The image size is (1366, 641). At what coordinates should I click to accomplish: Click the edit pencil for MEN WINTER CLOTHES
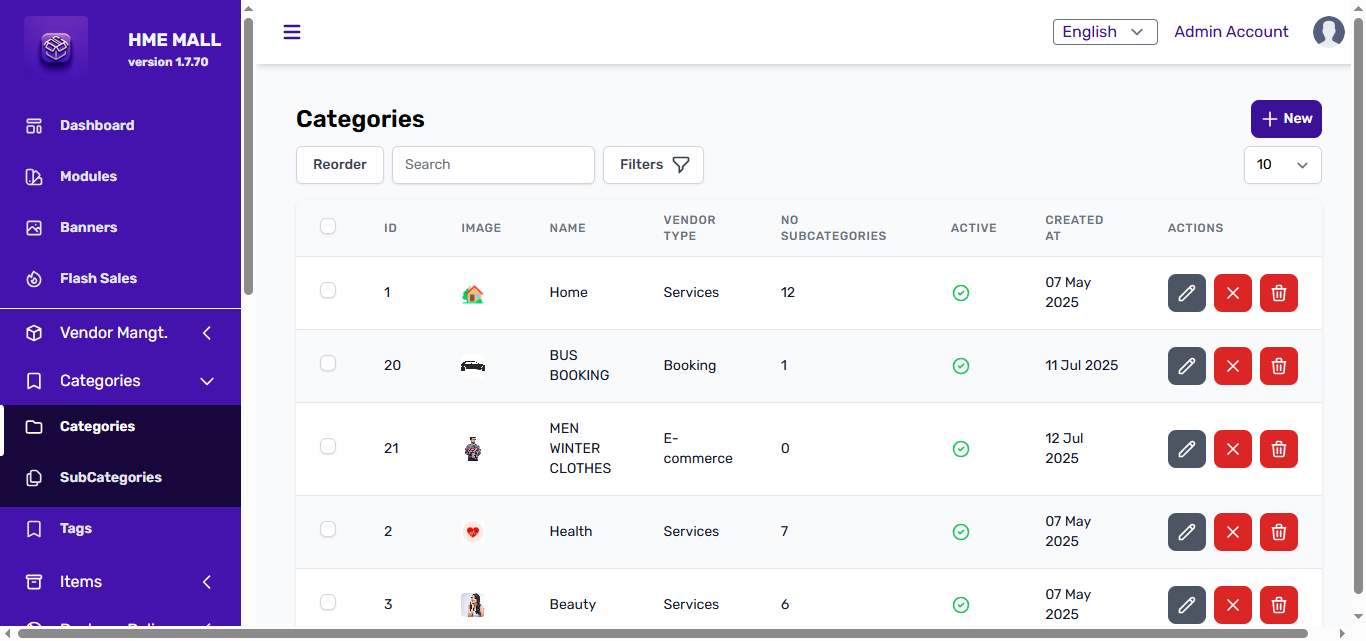tap(1186, 449)
